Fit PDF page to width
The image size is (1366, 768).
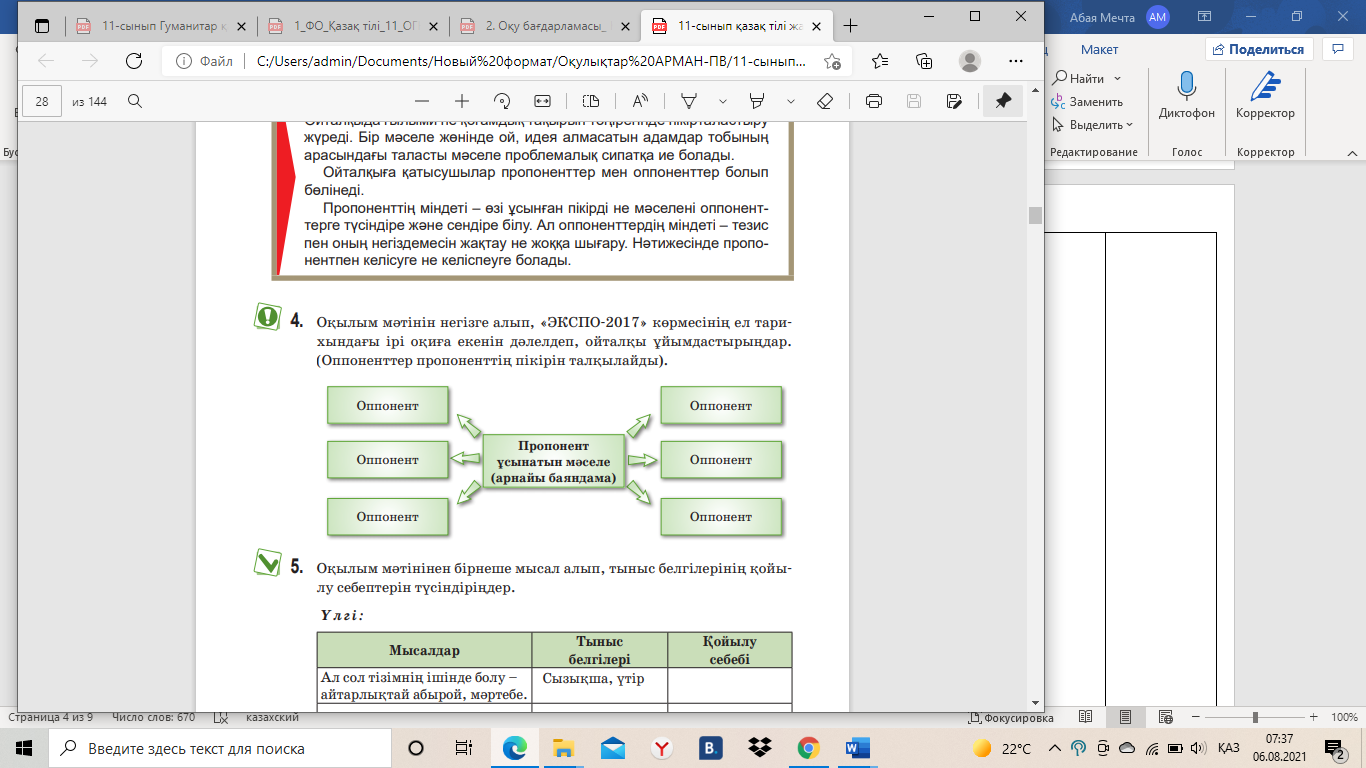(543, 101)
